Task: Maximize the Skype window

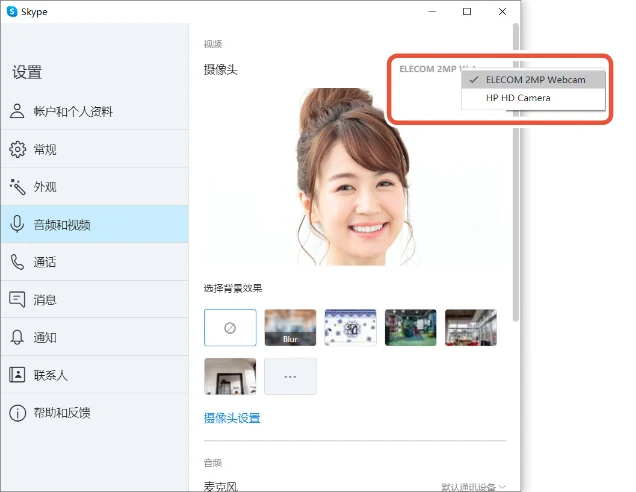Action: click(x=467, y=11)
